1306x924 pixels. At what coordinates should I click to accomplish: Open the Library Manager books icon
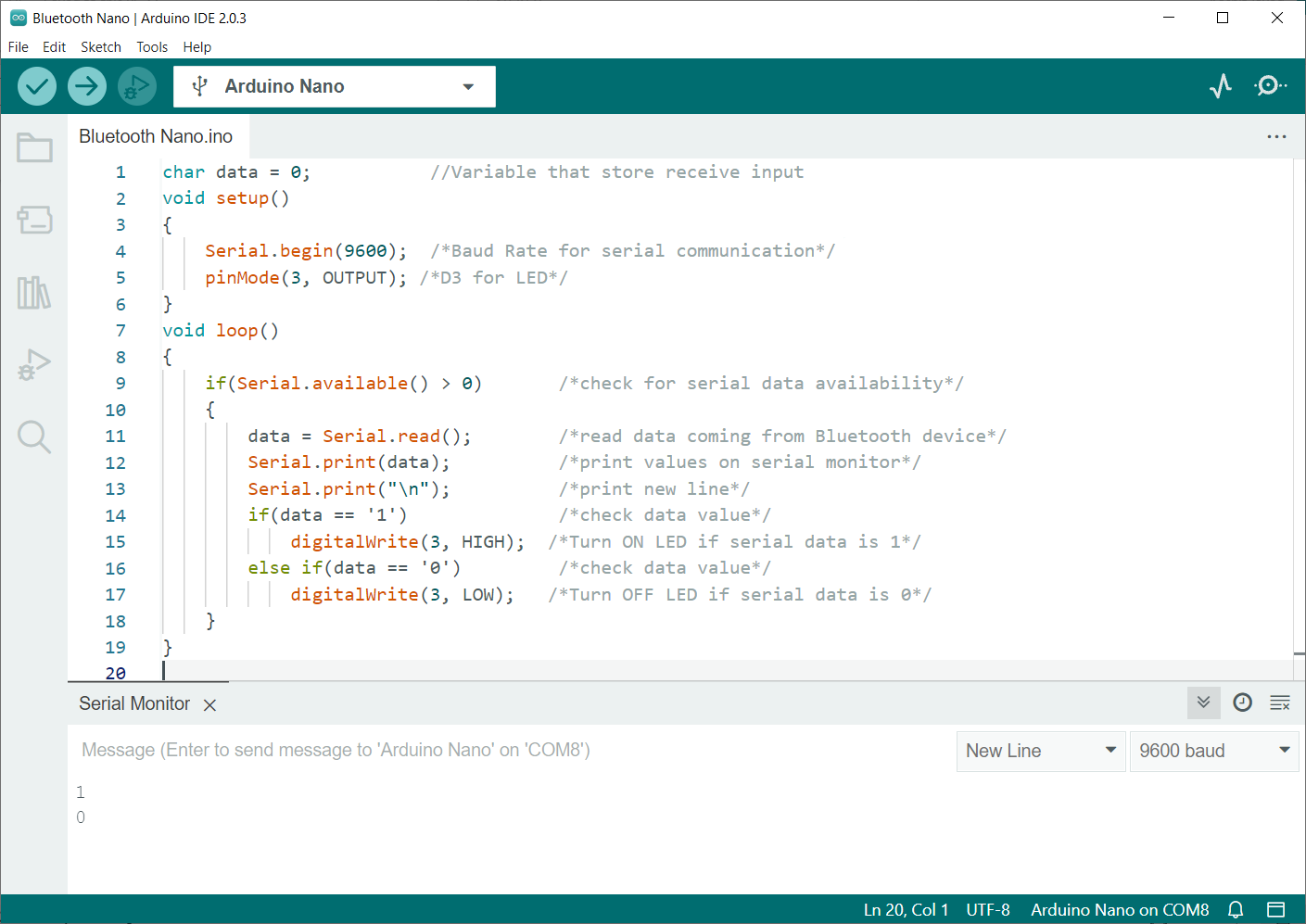(x=34, y=293)
